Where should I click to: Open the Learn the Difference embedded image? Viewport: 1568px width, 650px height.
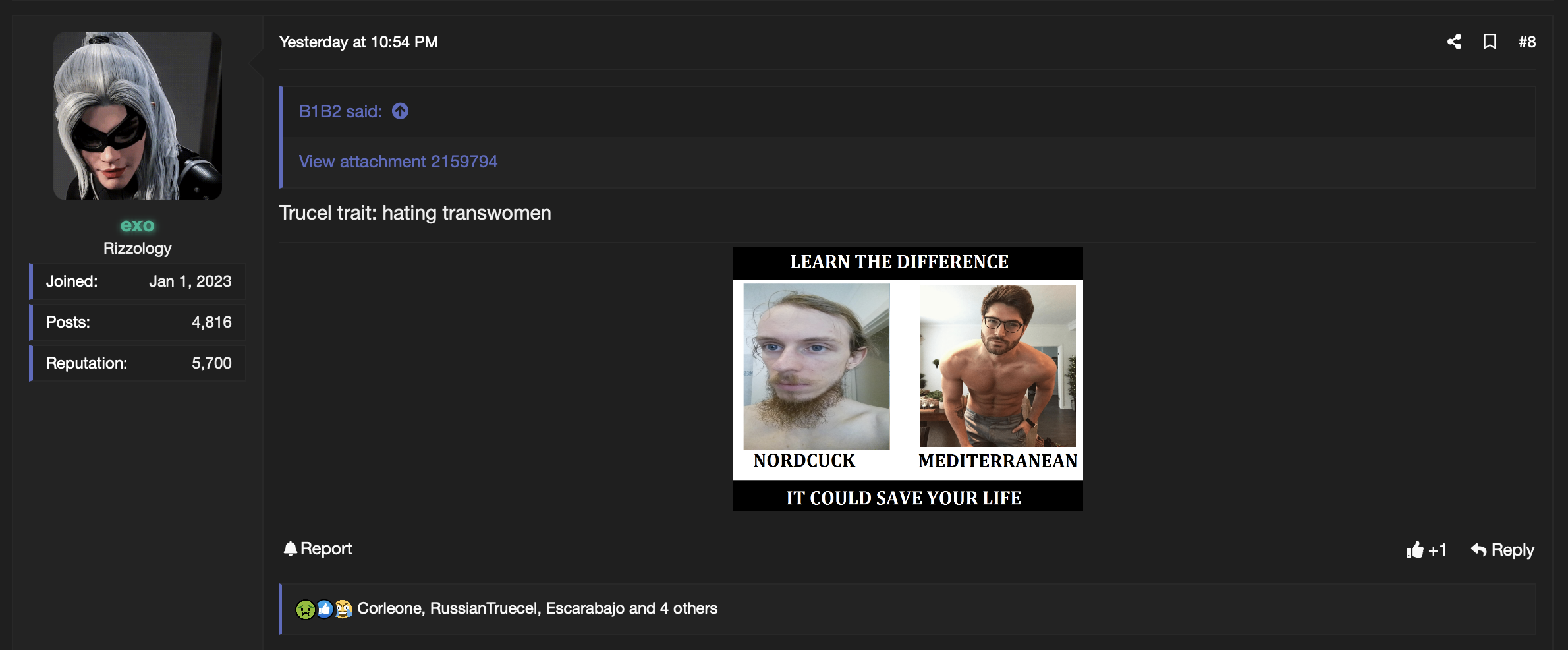coord(907,378)
